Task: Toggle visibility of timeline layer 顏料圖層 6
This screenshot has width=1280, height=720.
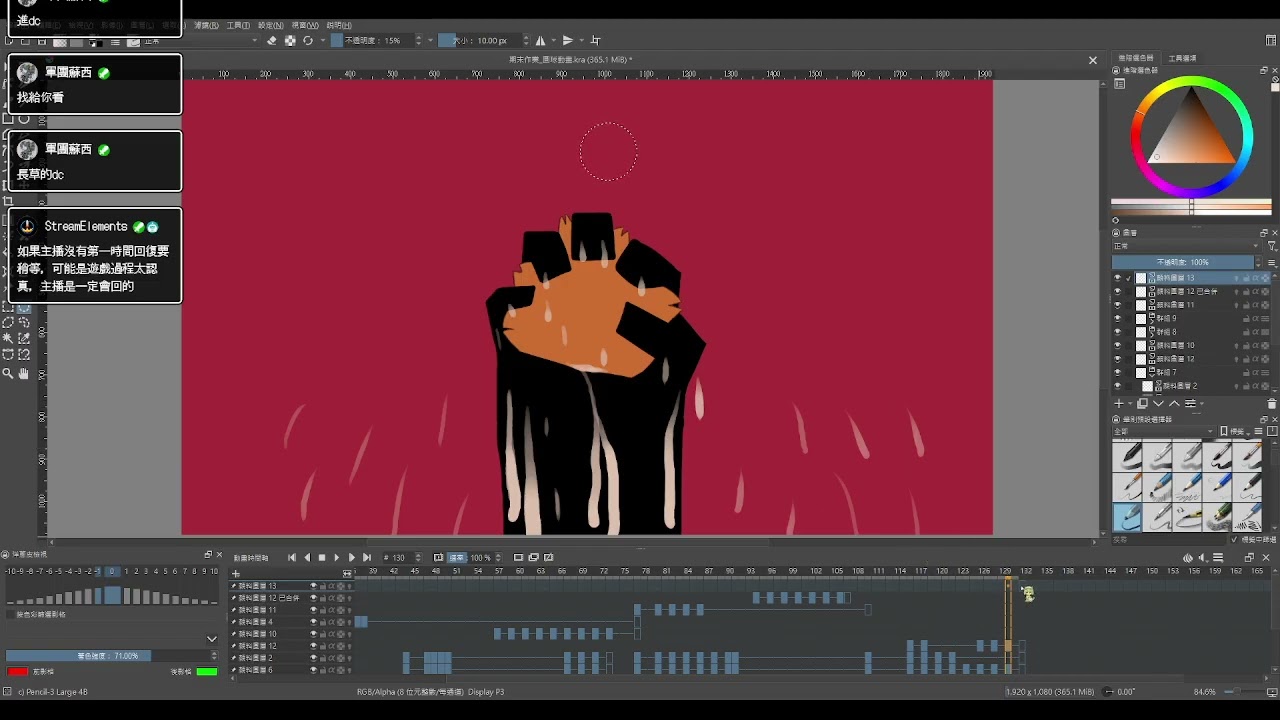Action: pos(313,670)
